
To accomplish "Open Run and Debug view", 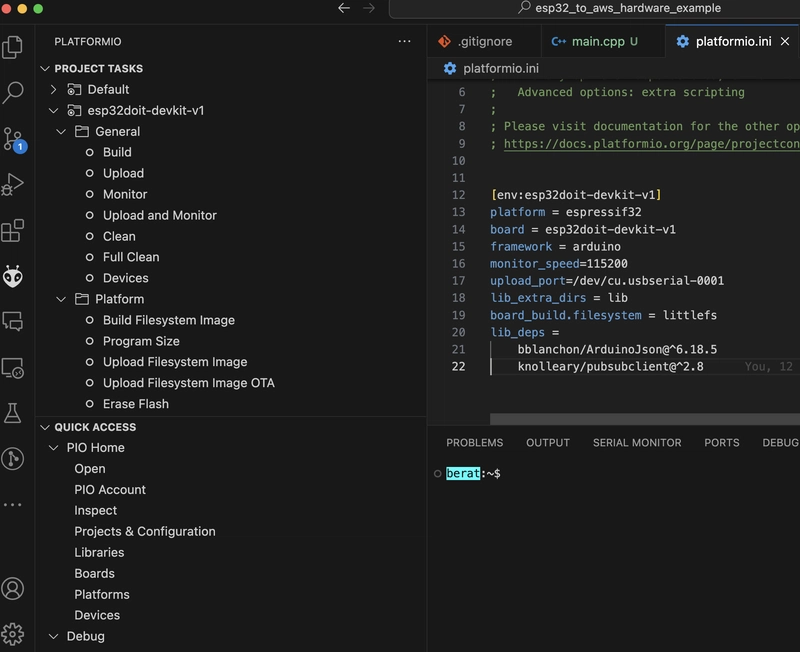I will point(13,185).
